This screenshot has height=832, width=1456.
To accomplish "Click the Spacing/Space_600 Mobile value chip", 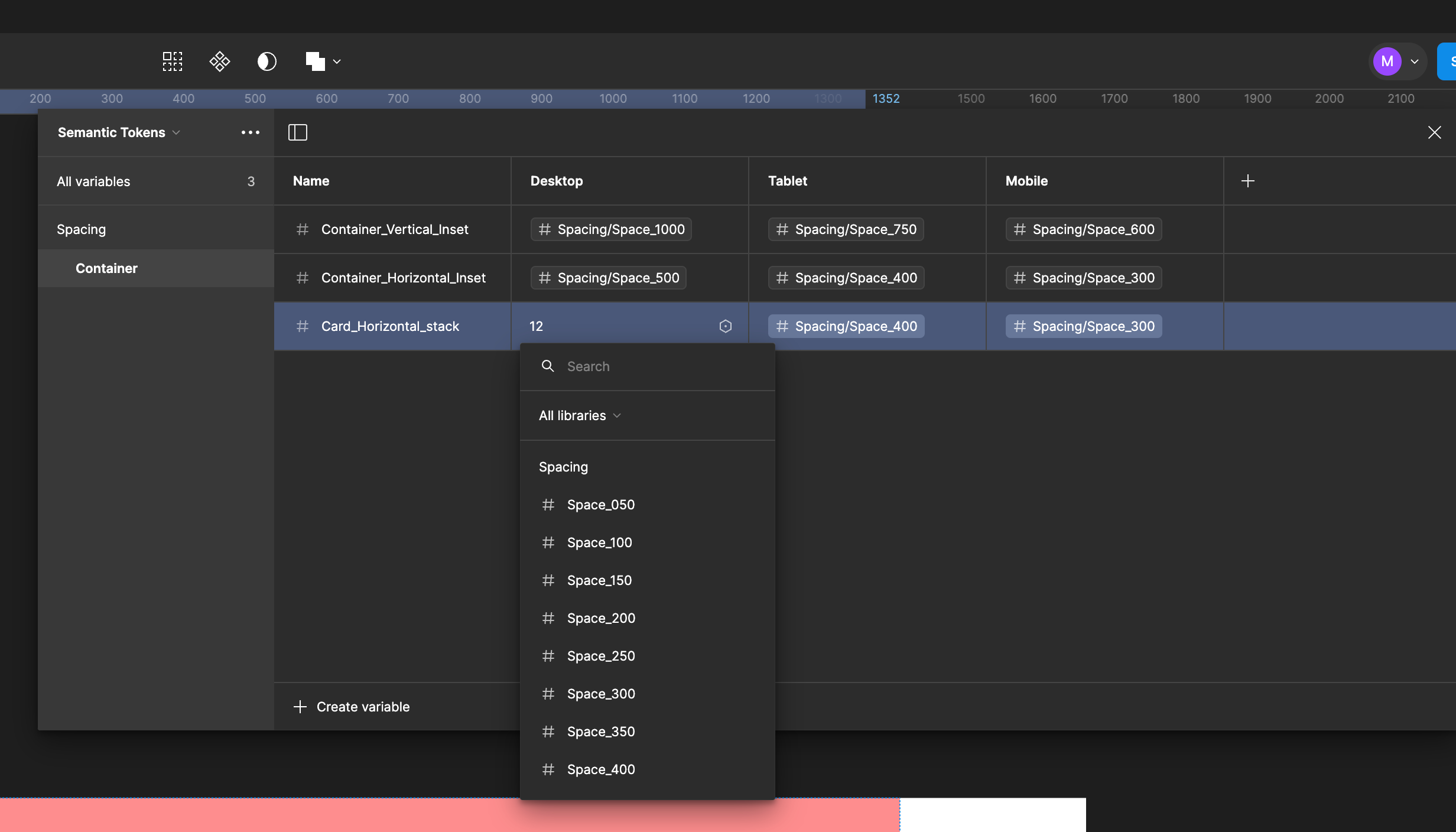I will [1084, 229].
